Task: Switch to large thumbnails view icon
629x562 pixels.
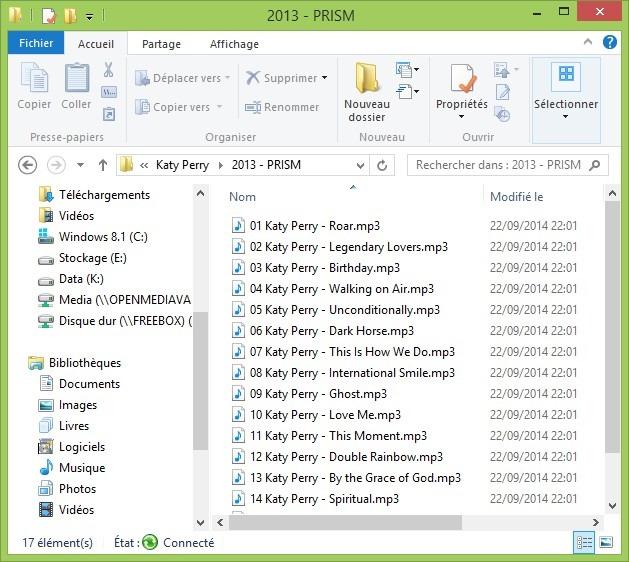Action: click(x=606, y=543)
